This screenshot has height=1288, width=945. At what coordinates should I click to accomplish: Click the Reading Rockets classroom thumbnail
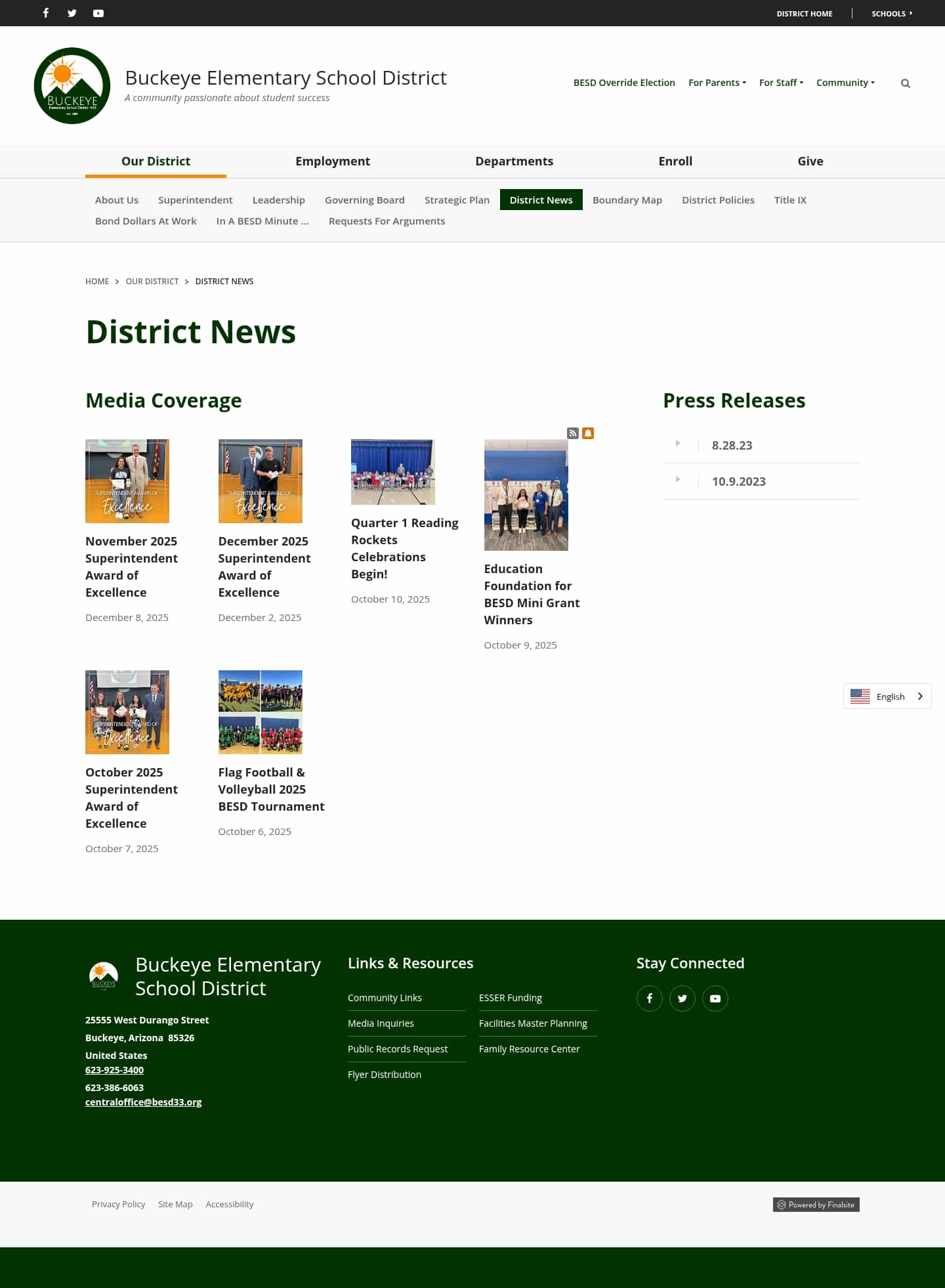coord(393,472)
